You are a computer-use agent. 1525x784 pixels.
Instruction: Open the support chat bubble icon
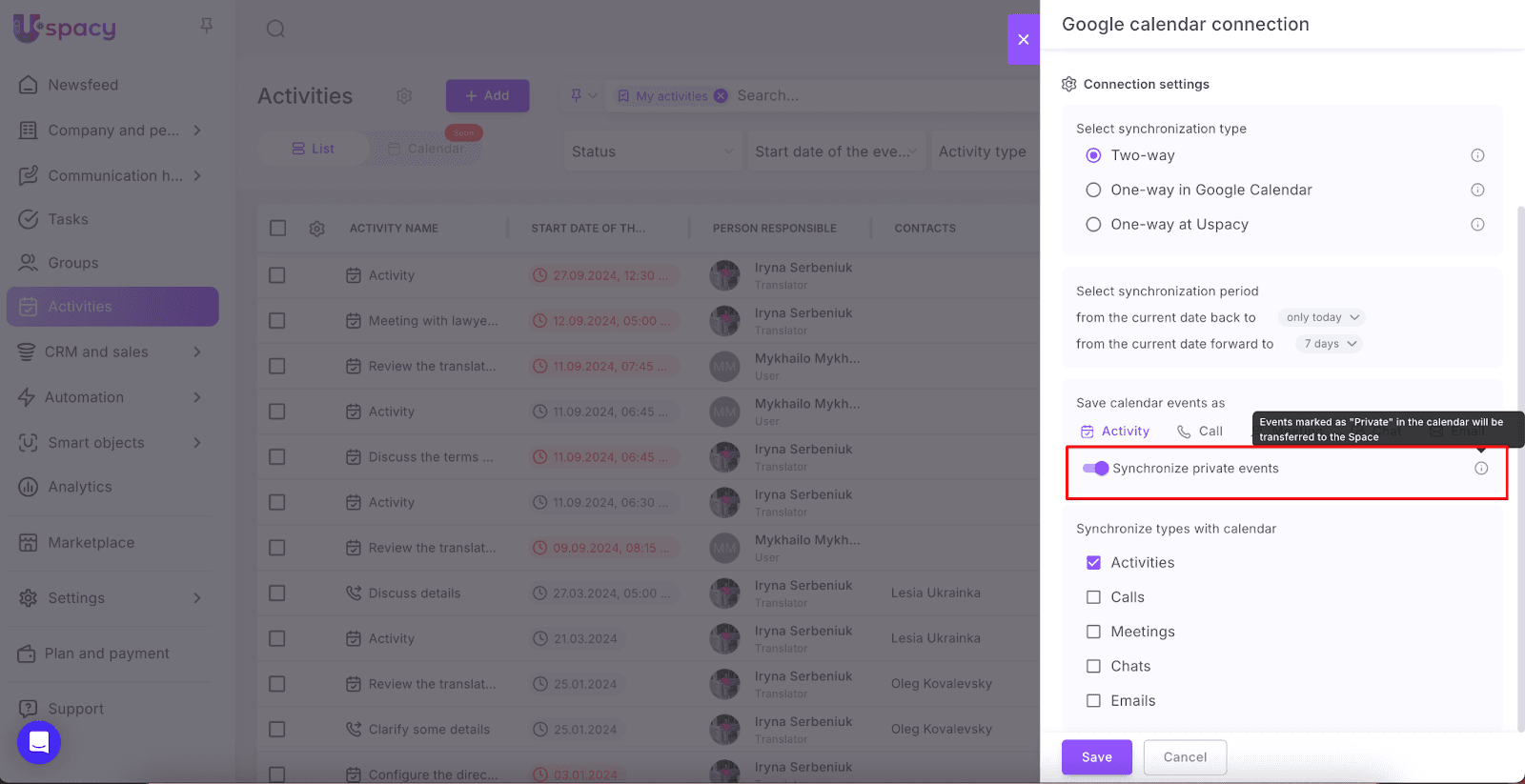[x=39, y=742]
